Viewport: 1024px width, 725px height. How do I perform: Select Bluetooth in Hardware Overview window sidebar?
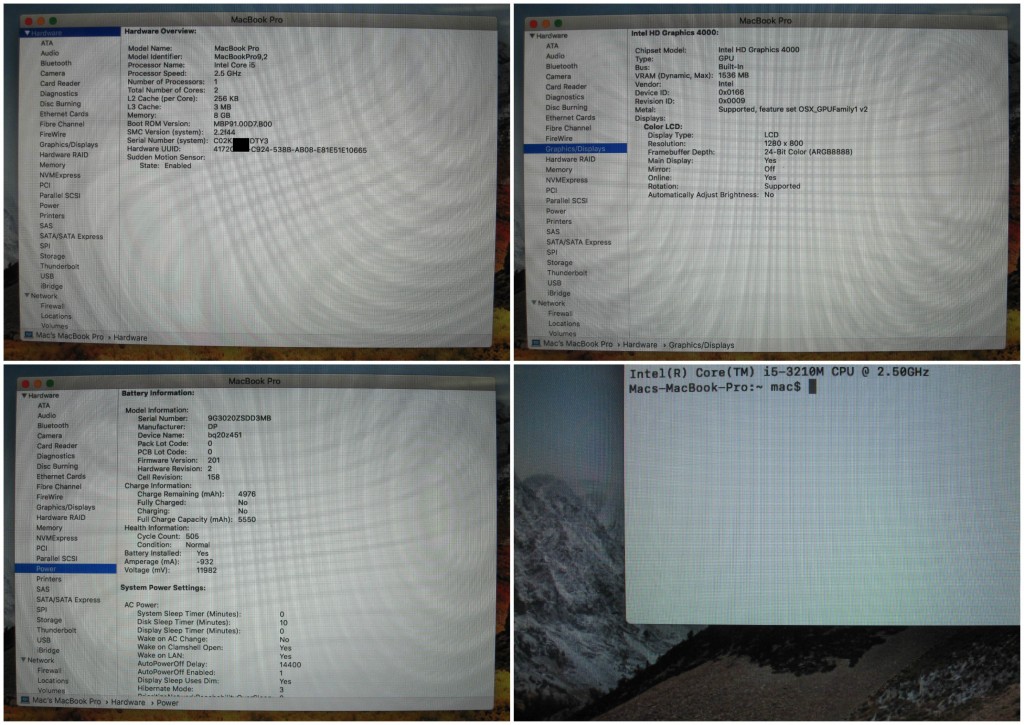pyautogui.click(x=56, y=63)
